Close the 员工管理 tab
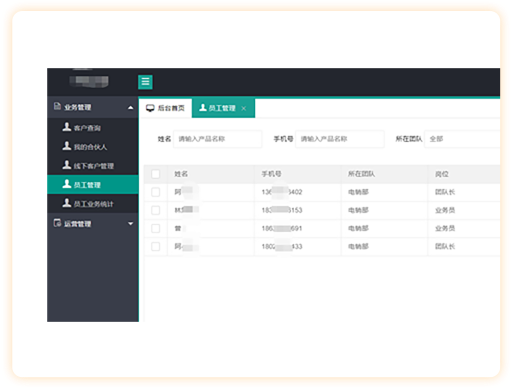 tap(244, 108)
